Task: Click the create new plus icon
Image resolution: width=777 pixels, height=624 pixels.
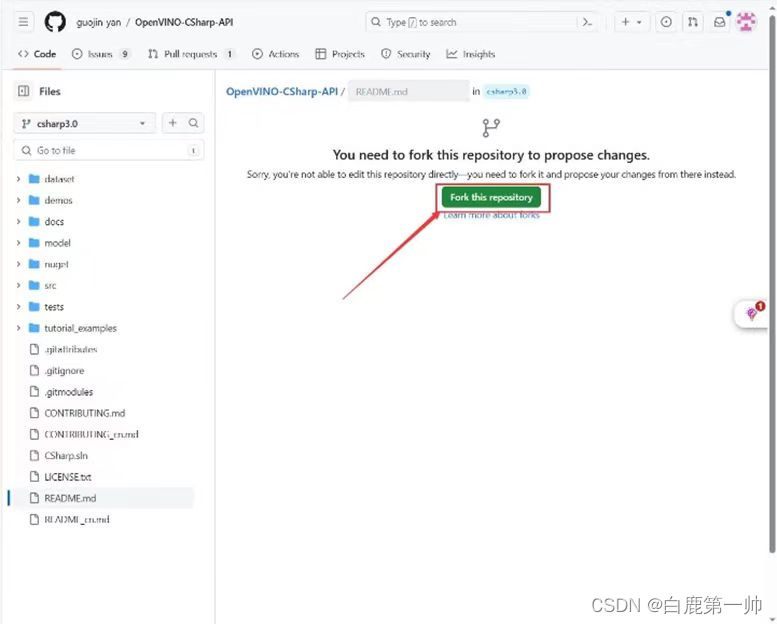Action: point(625,22)
